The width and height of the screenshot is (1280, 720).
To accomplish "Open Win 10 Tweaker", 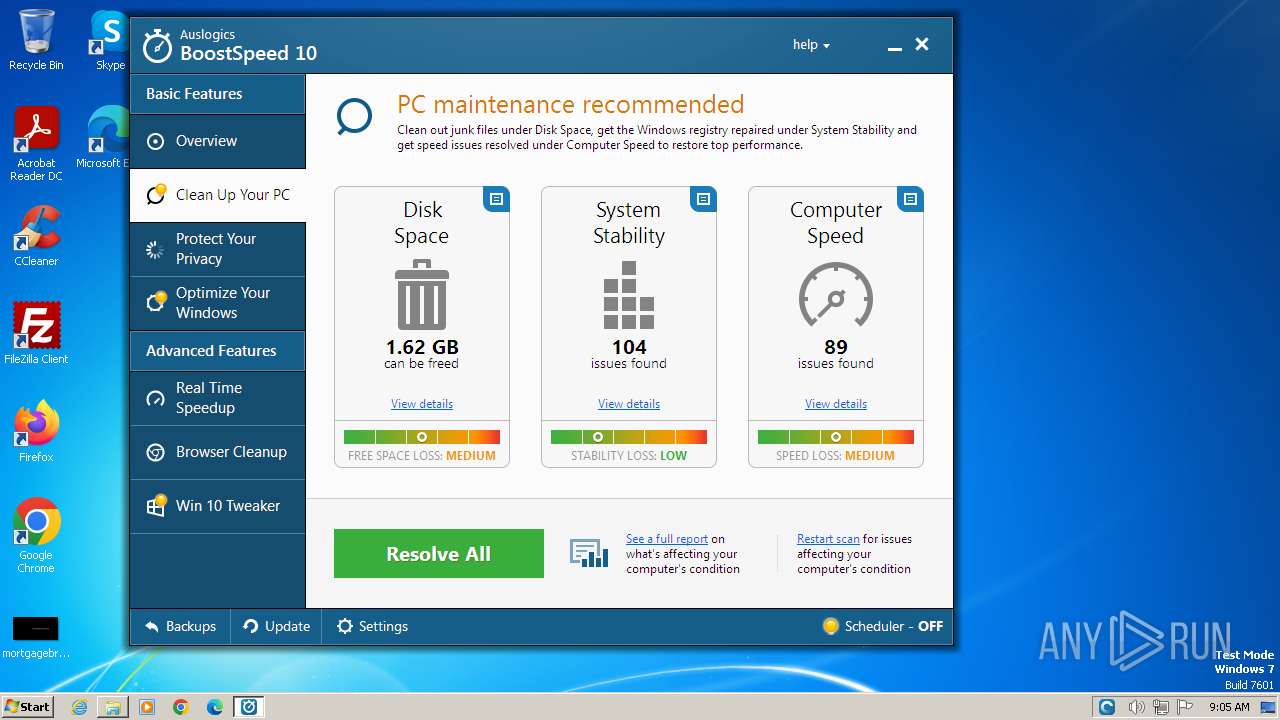I will pyautogui.click(x=217, y=506).
